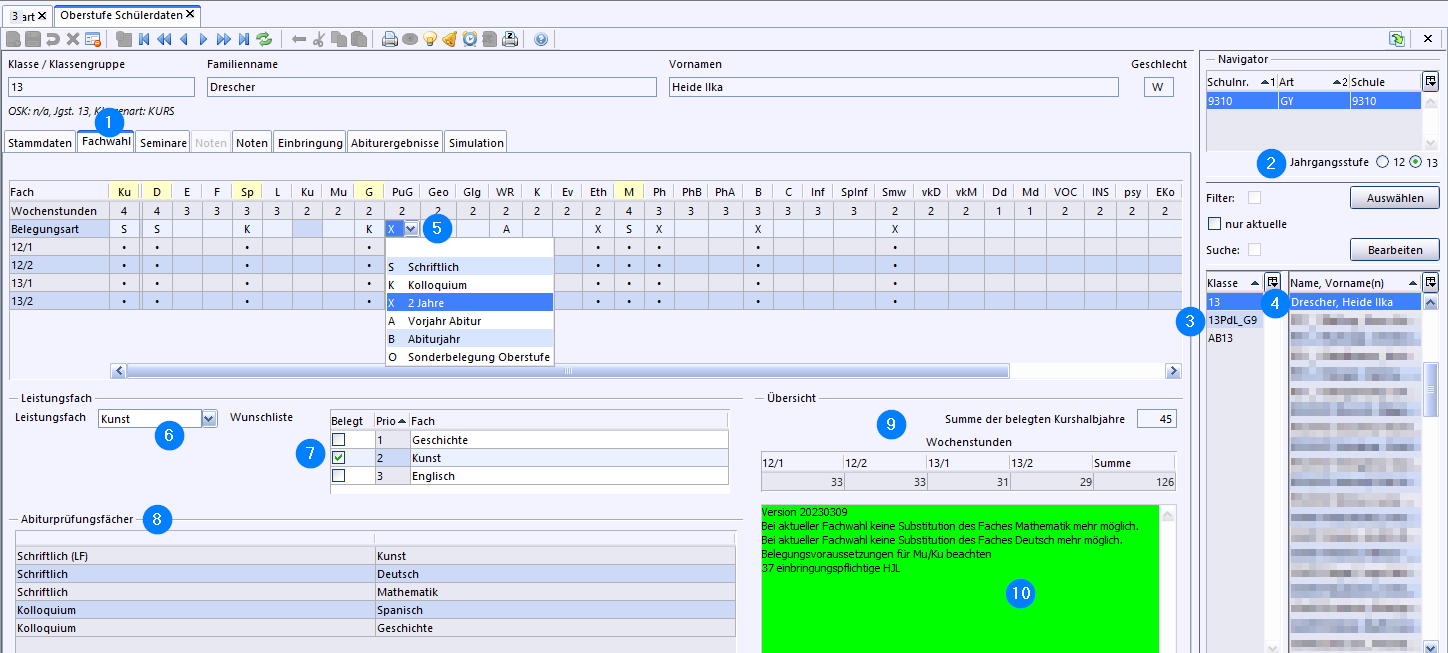Choose 'Kolloquium' in Belegungsart list
The image size is (1448, 653).
(469, 285)
